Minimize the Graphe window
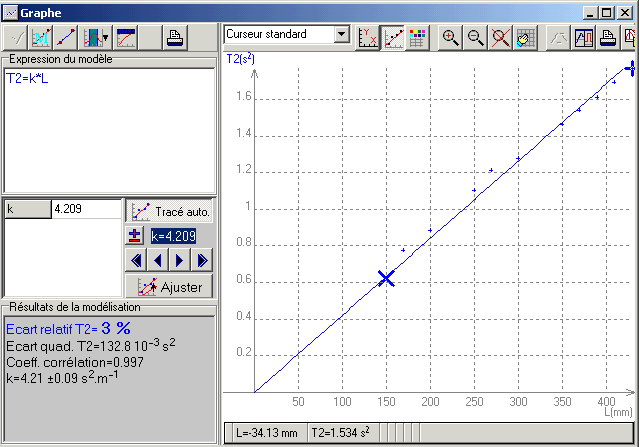 click(x=590, y=13)
